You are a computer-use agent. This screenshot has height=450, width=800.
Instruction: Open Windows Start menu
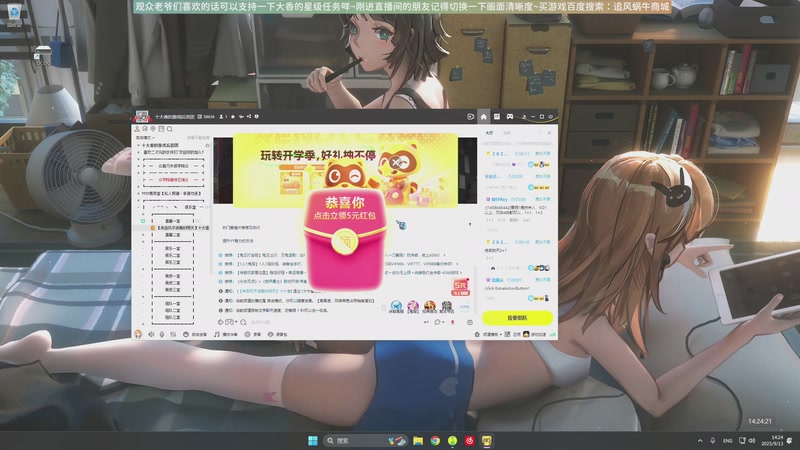point(313,440)
